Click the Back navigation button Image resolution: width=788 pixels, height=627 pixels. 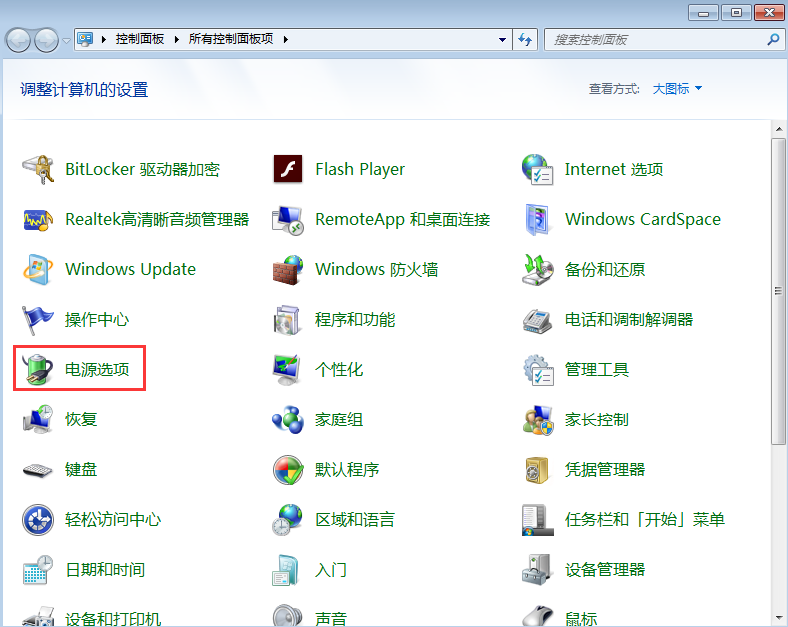(x=19, y=40)
